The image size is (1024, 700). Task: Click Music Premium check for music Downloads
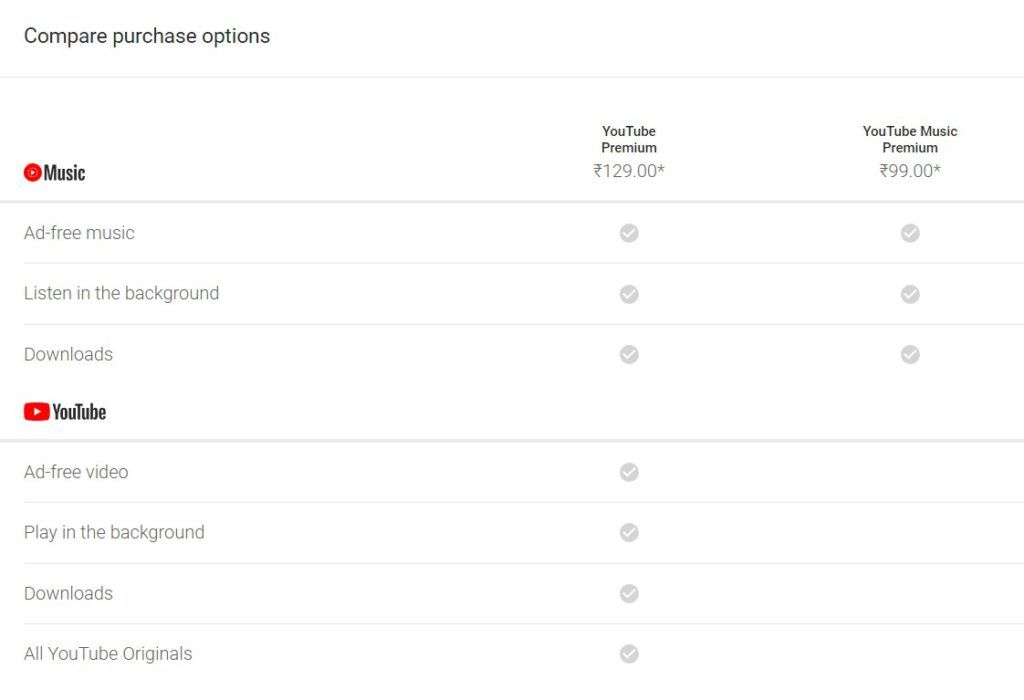coord(910,355)
